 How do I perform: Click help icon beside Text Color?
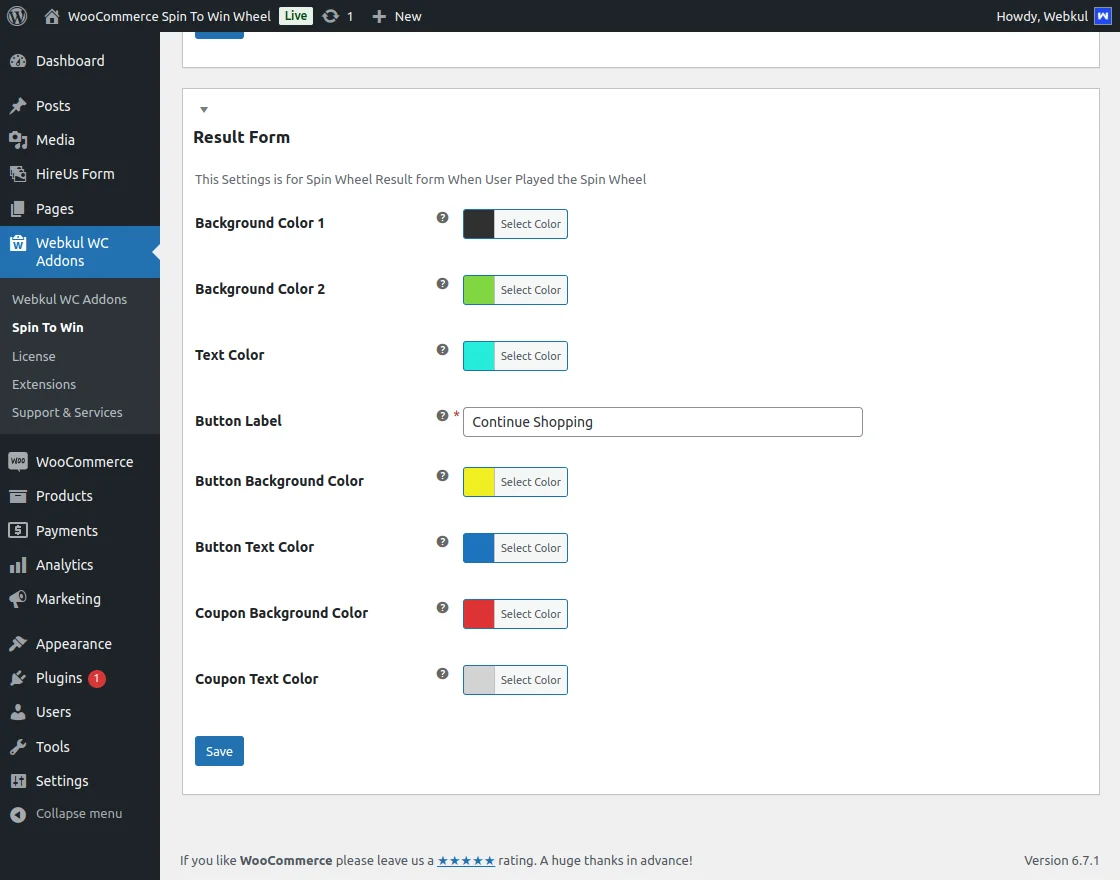point(442,349)
